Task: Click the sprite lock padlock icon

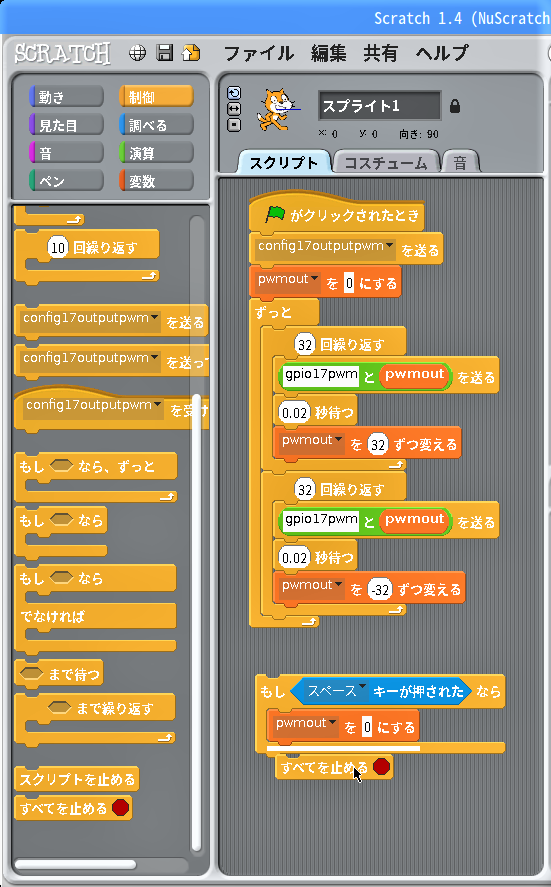Action: pos(455,106)
